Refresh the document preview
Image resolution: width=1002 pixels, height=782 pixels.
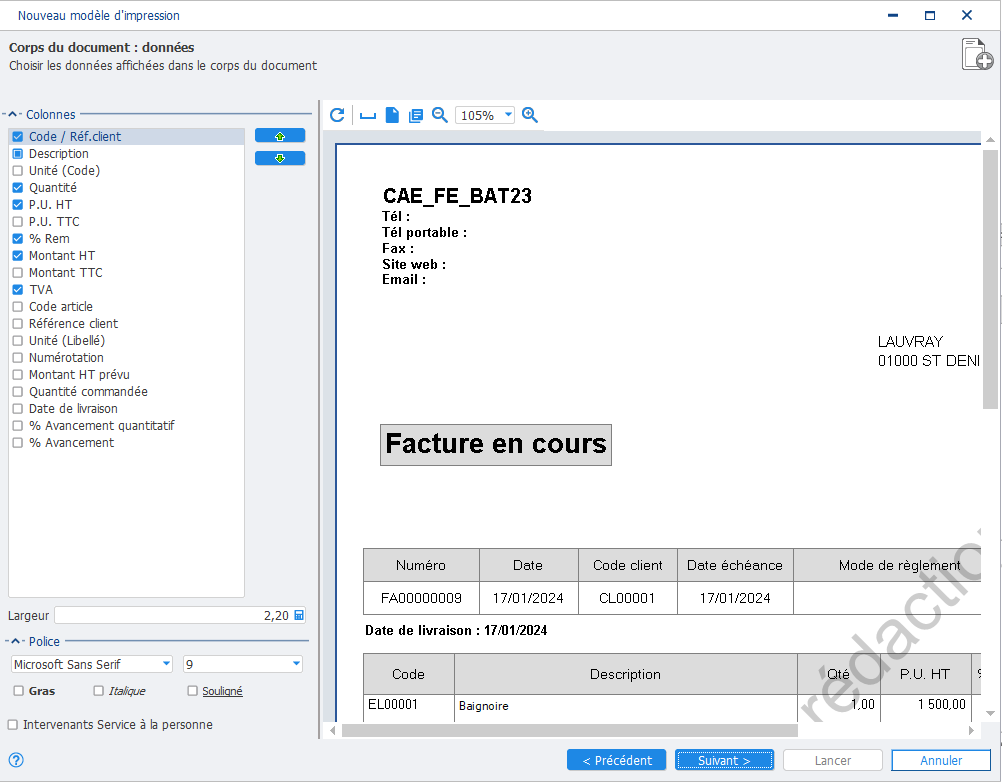pyautogui.click(x=337, y=115)
